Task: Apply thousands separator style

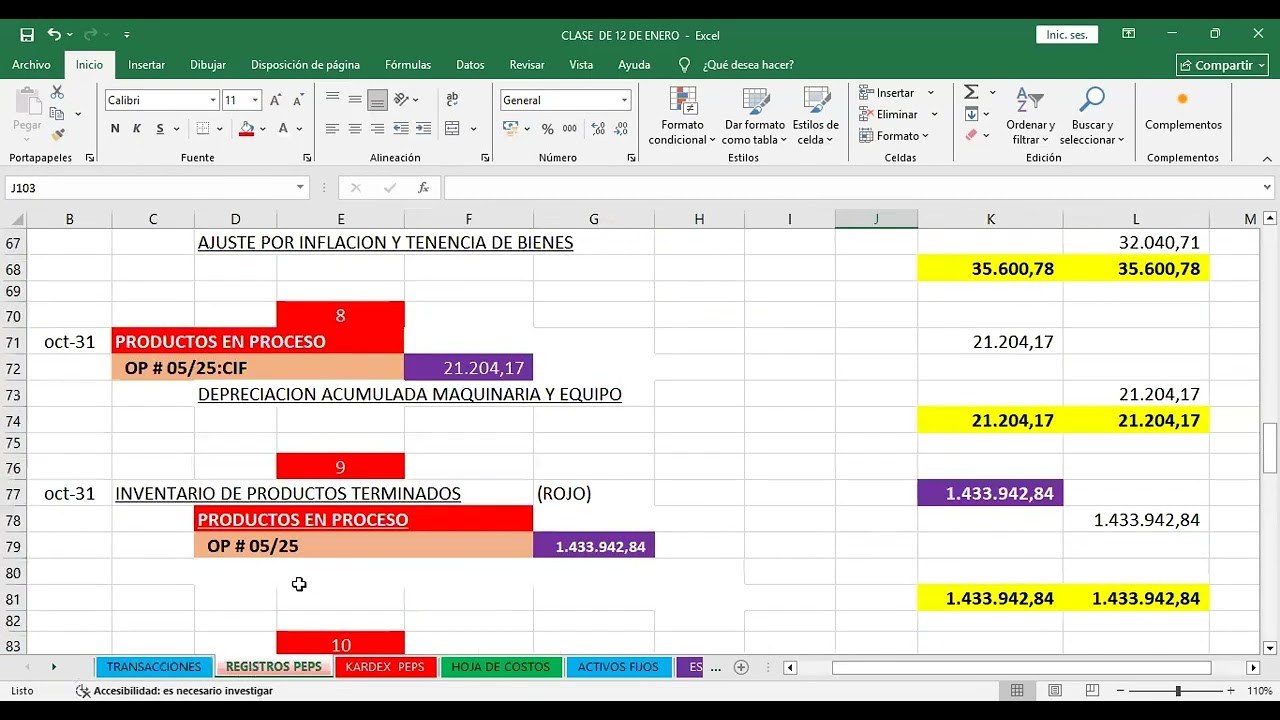Action: (x=569, y=128)
